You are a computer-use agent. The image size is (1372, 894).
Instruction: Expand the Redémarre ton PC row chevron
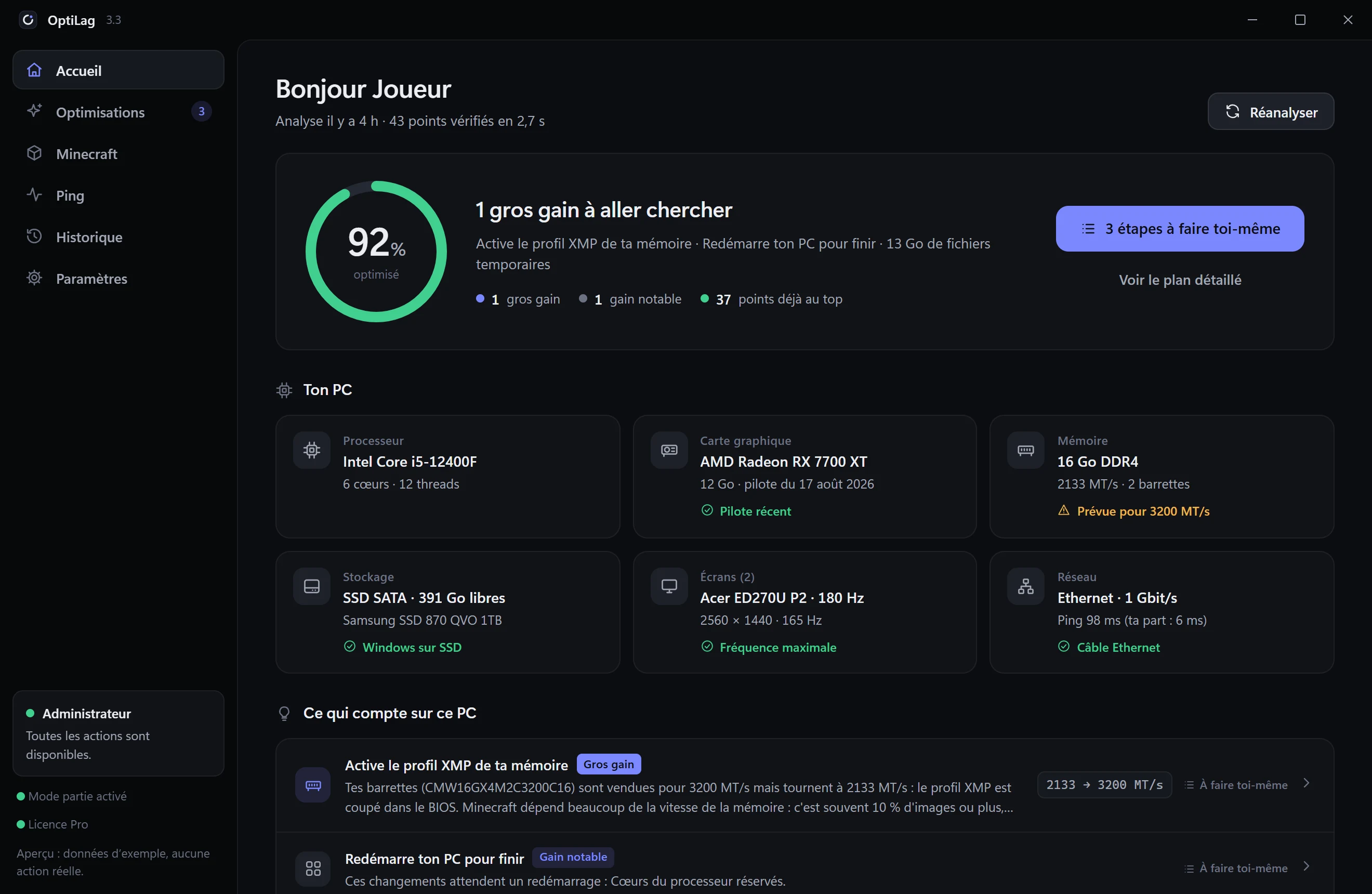click(1307, 866)
